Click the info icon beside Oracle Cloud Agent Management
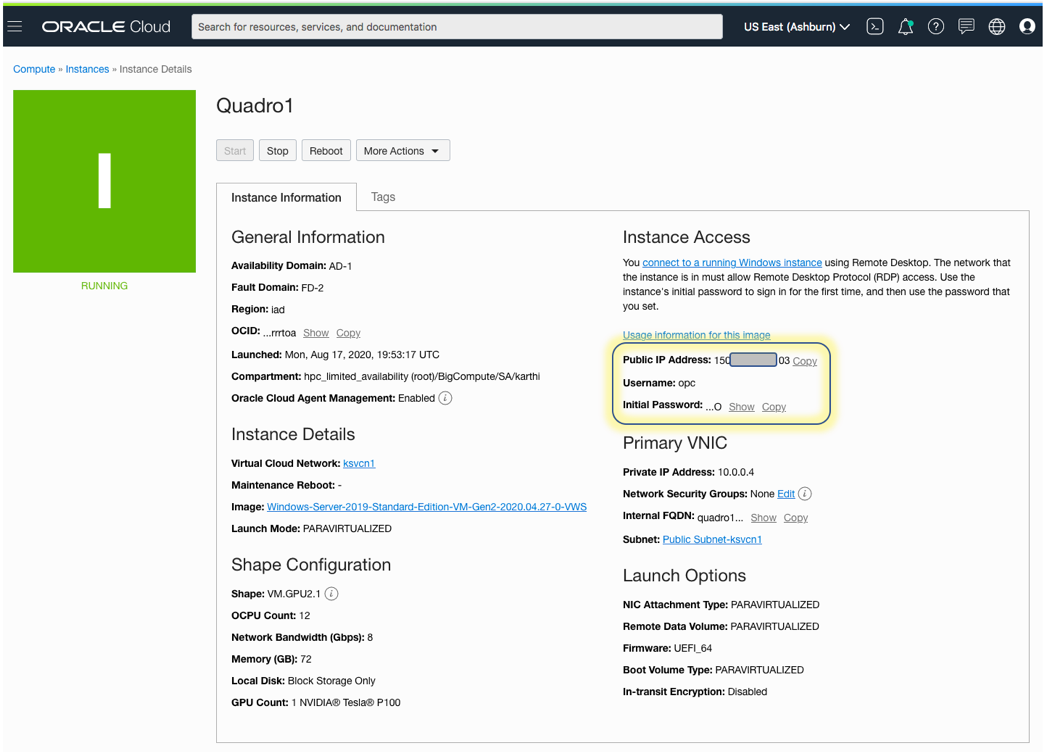The height and width of the screenshot is (752, 1050). [x=444, y=397]
